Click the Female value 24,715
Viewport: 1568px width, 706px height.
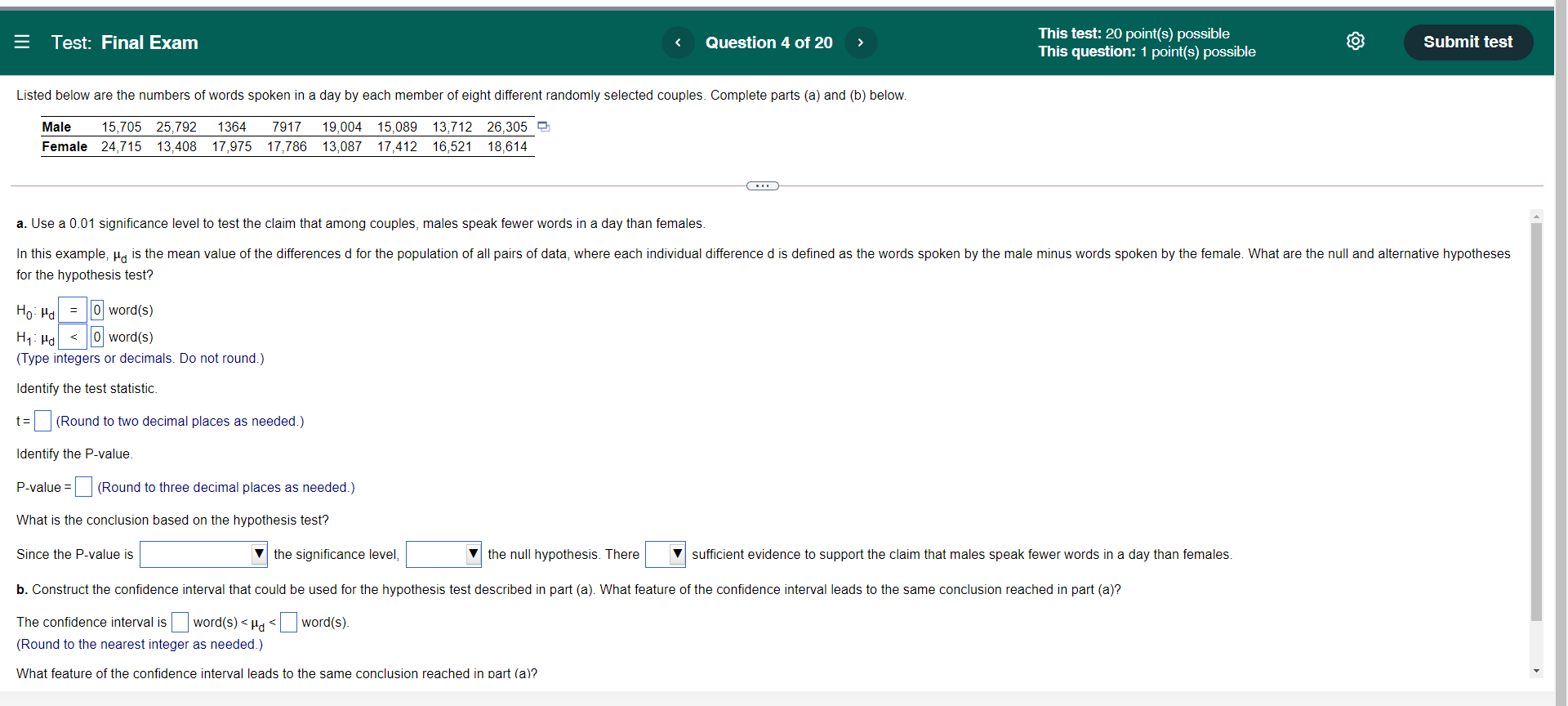point(121,146)
